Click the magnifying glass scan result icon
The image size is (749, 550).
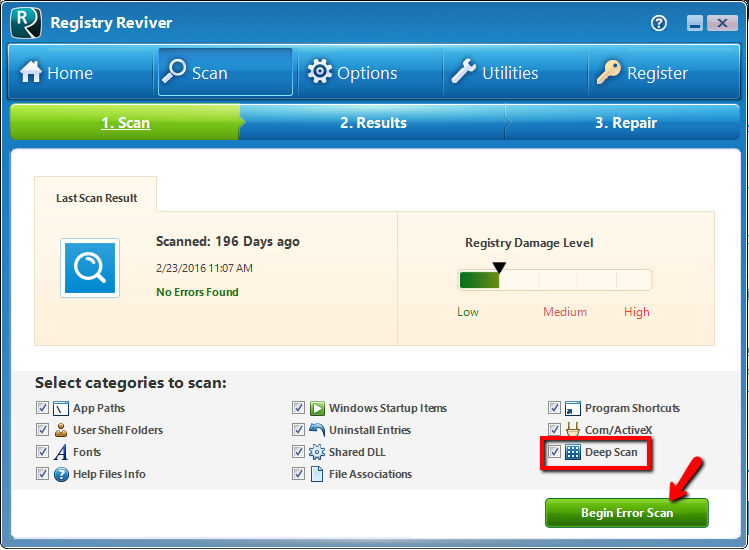click(90, 268)
